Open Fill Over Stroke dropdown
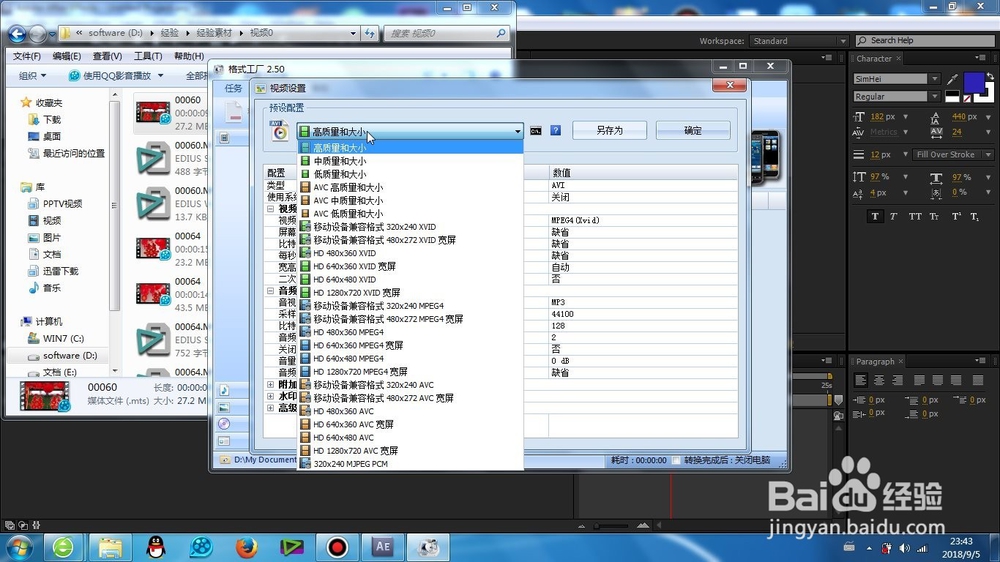 [x=953, y=154]
